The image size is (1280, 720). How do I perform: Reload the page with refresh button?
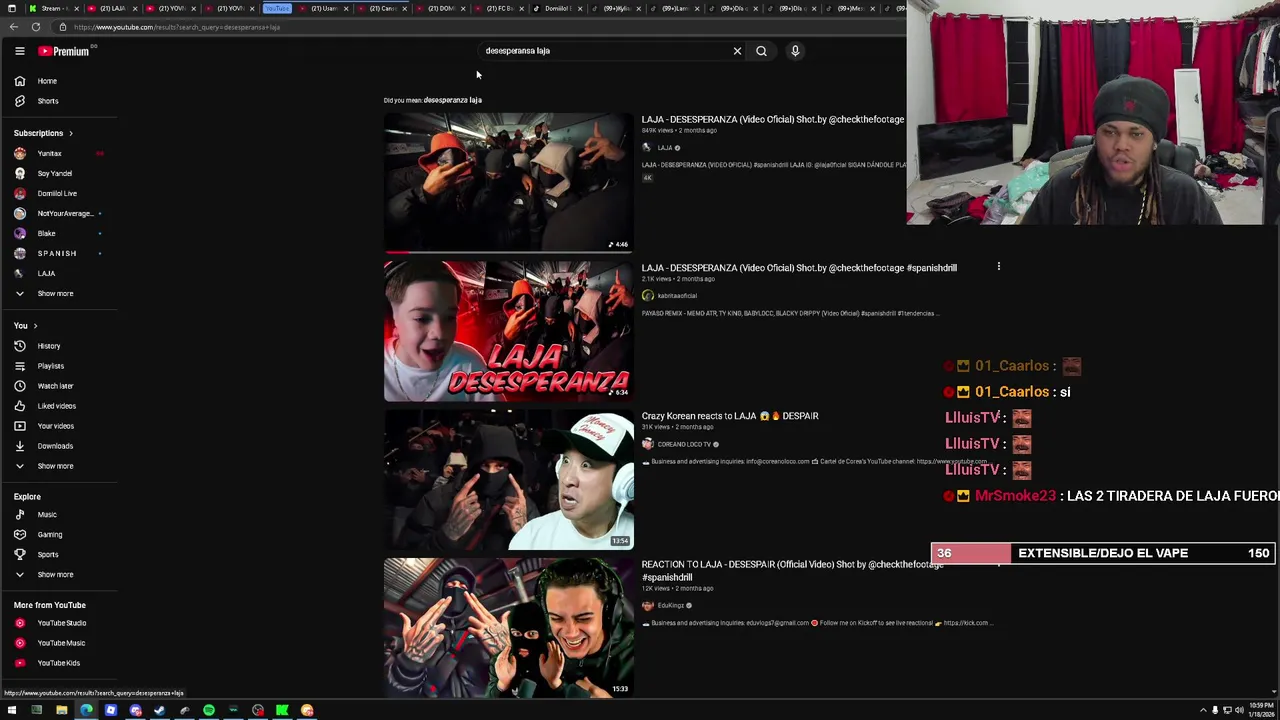pos(35,27)
